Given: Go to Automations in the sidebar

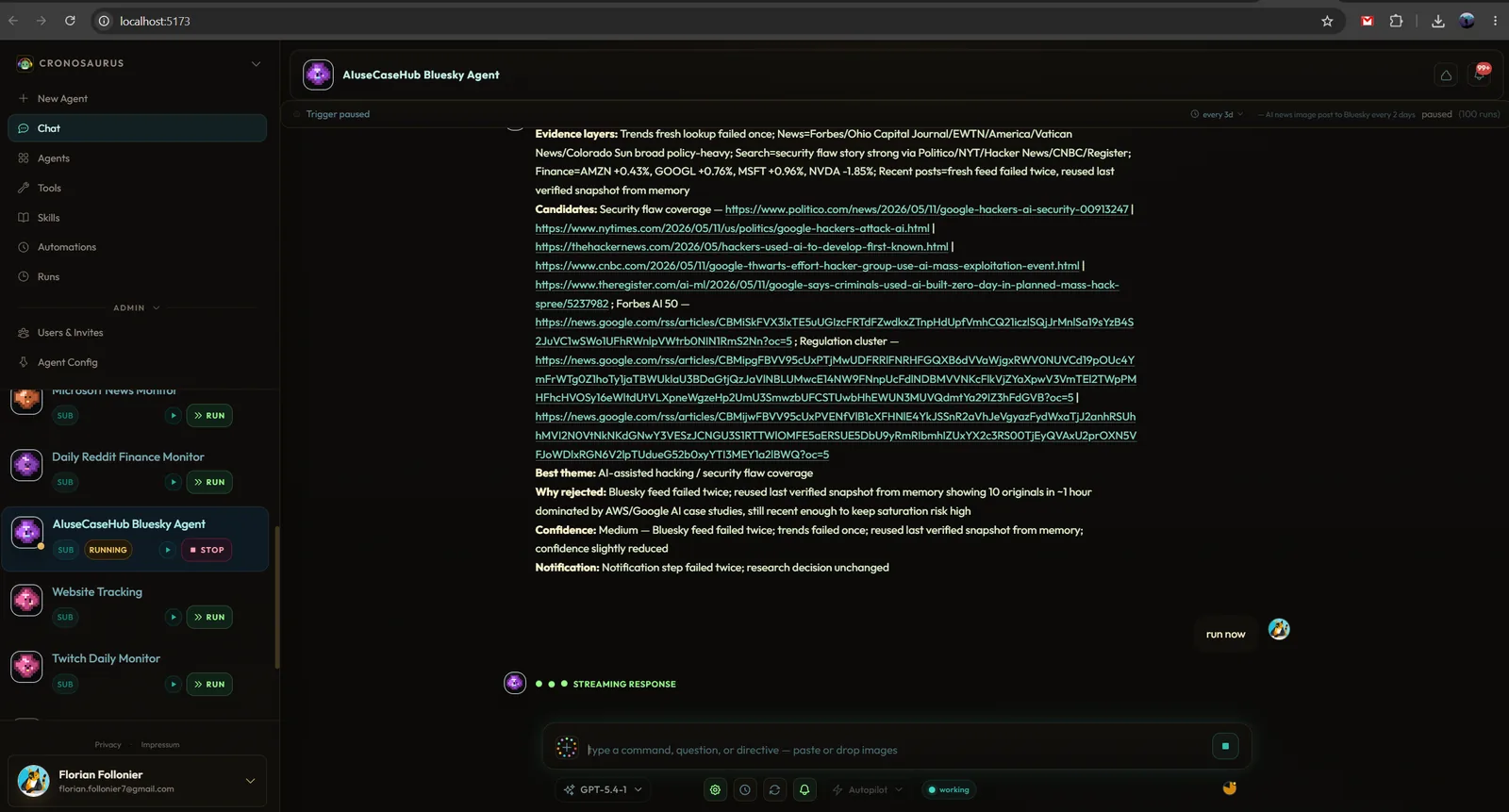Looking at the screenshot, I should (x=137, y=247).
